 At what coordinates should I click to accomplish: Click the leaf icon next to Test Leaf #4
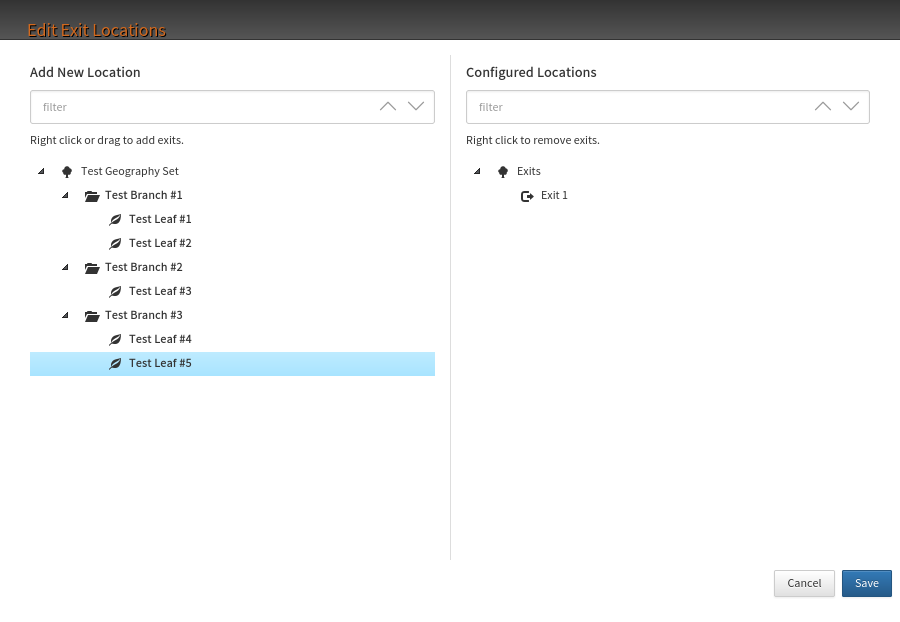[115, 339]
